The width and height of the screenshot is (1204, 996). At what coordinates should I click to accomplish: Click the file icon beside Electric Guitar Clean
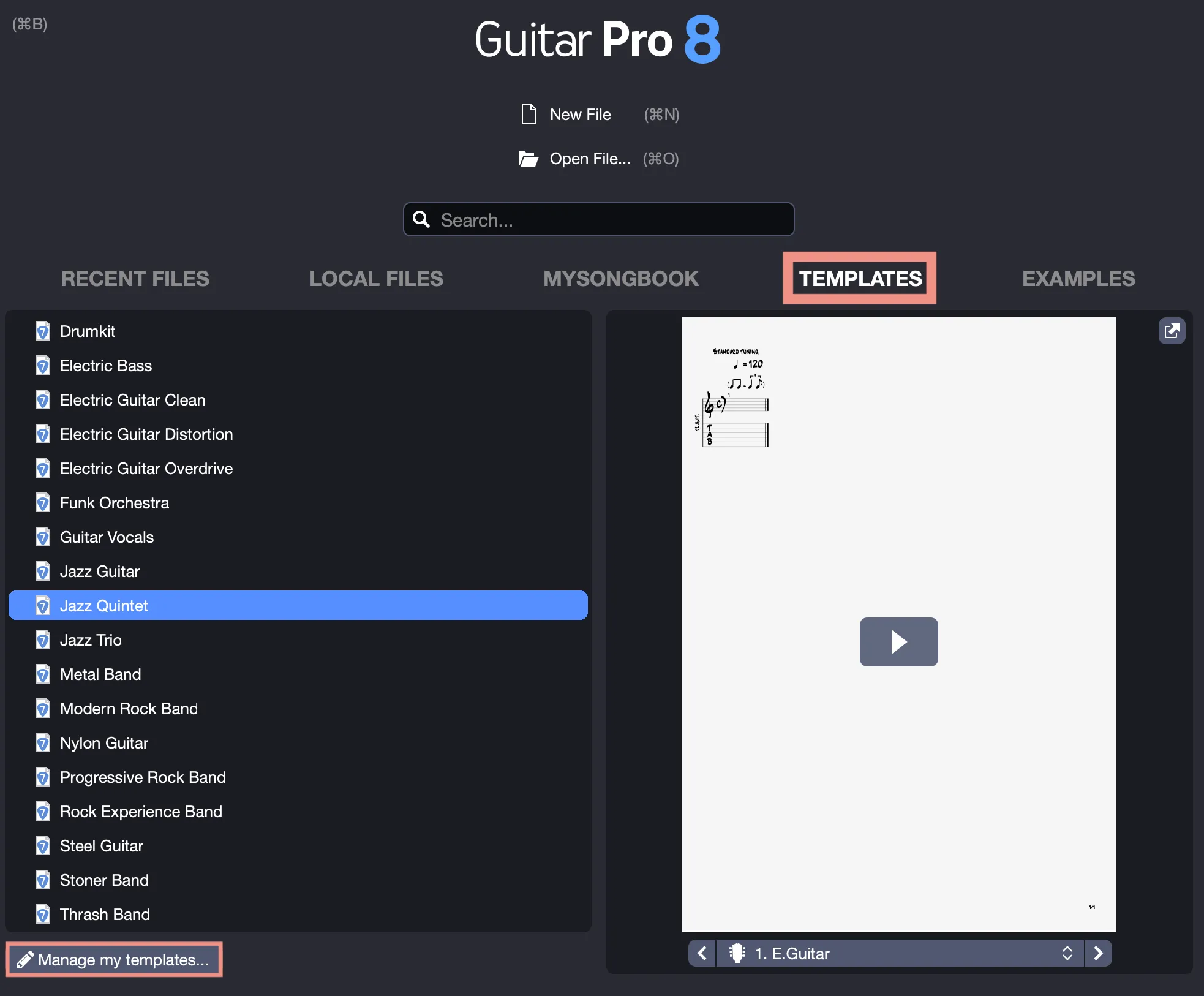coord(43,400)
